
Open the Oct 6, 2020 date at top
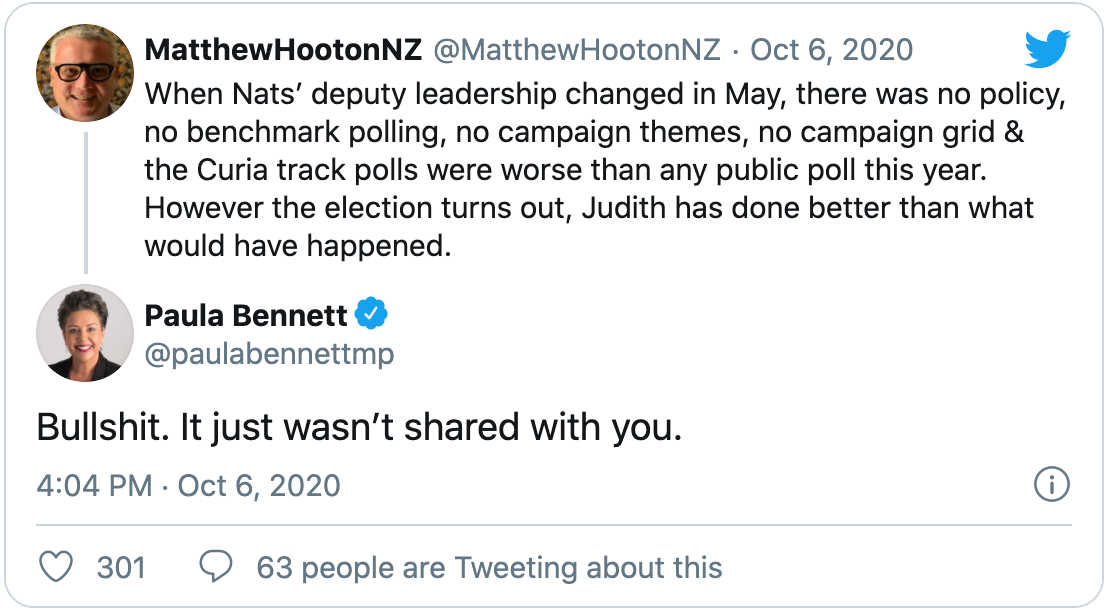832,50
